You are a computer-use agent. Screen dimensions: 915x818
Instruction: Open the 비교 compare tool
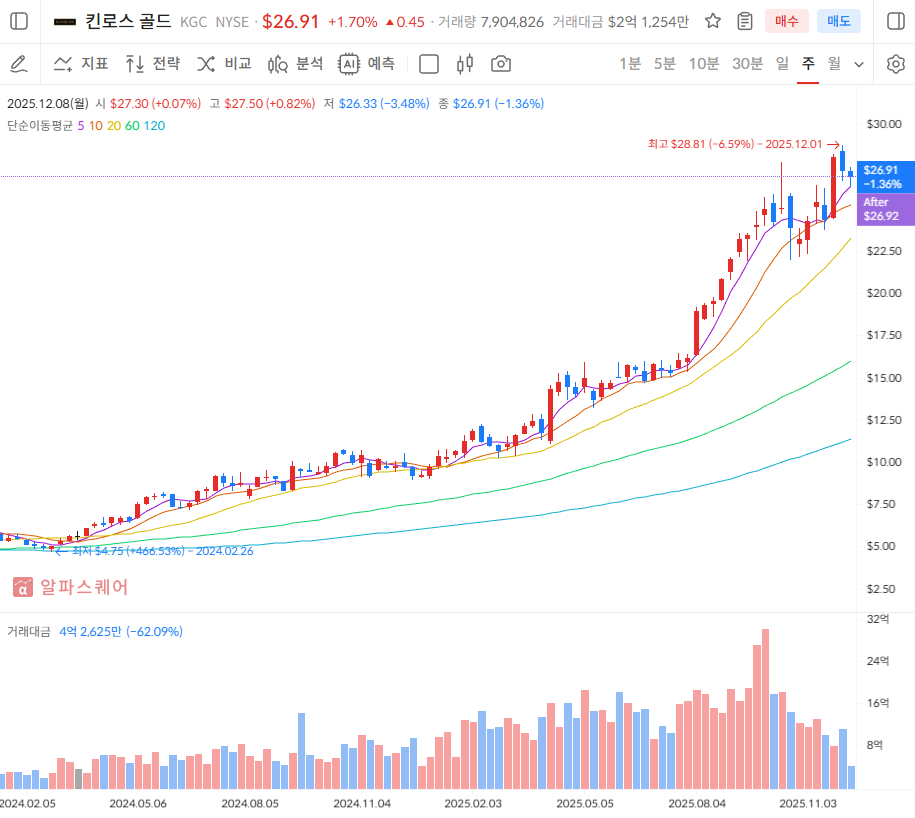click(224, 64)
